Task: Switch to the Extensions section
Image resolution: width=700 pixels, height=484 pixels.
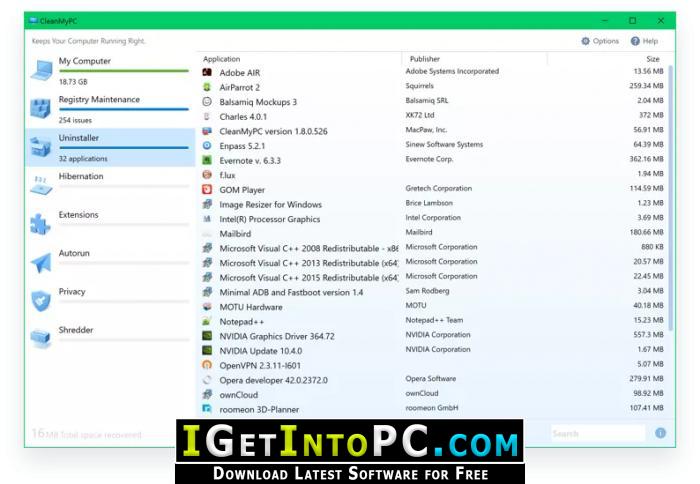Action: click(x=111, y=224)
